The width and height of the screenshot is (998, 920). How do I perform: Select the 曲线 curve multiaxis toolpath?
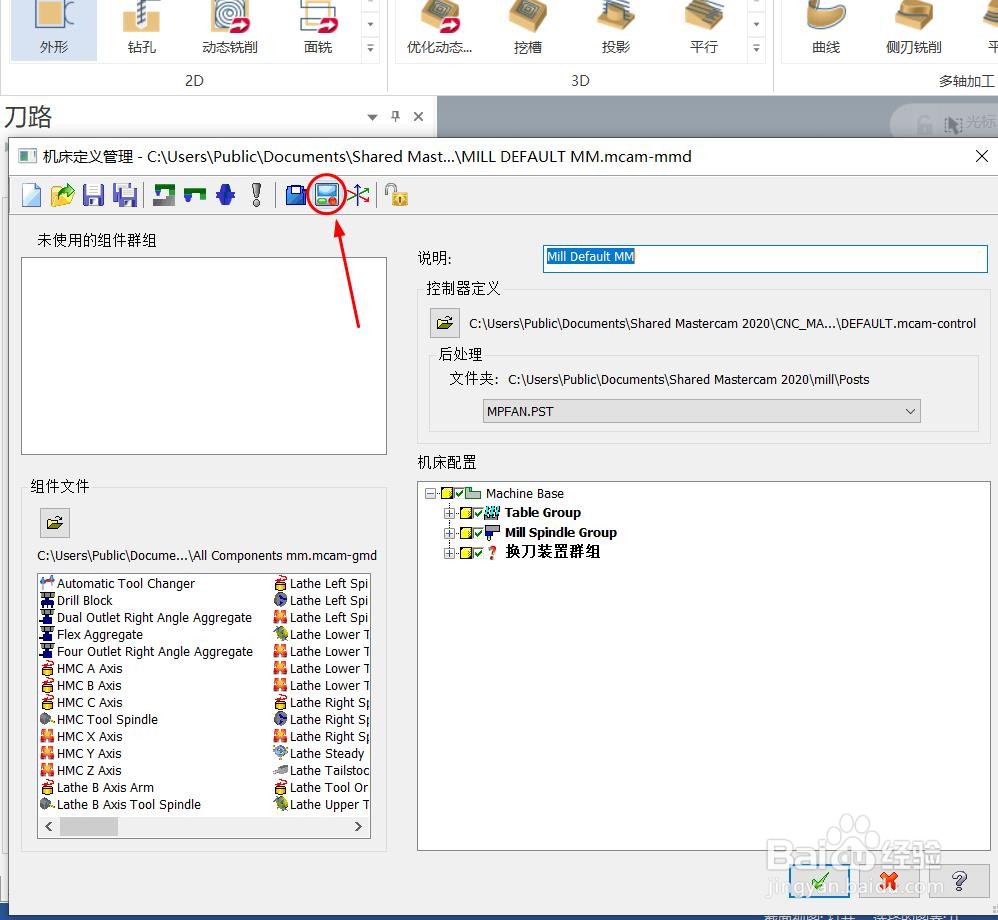pyautogui.click(x=826, y=30)
